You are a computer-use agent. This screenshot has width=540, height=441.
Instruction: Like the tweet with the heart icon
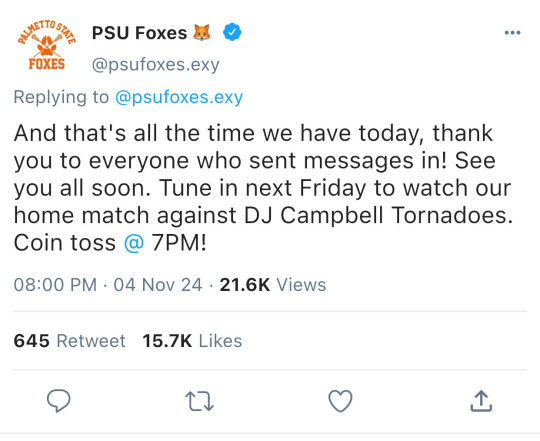(340, 401)
